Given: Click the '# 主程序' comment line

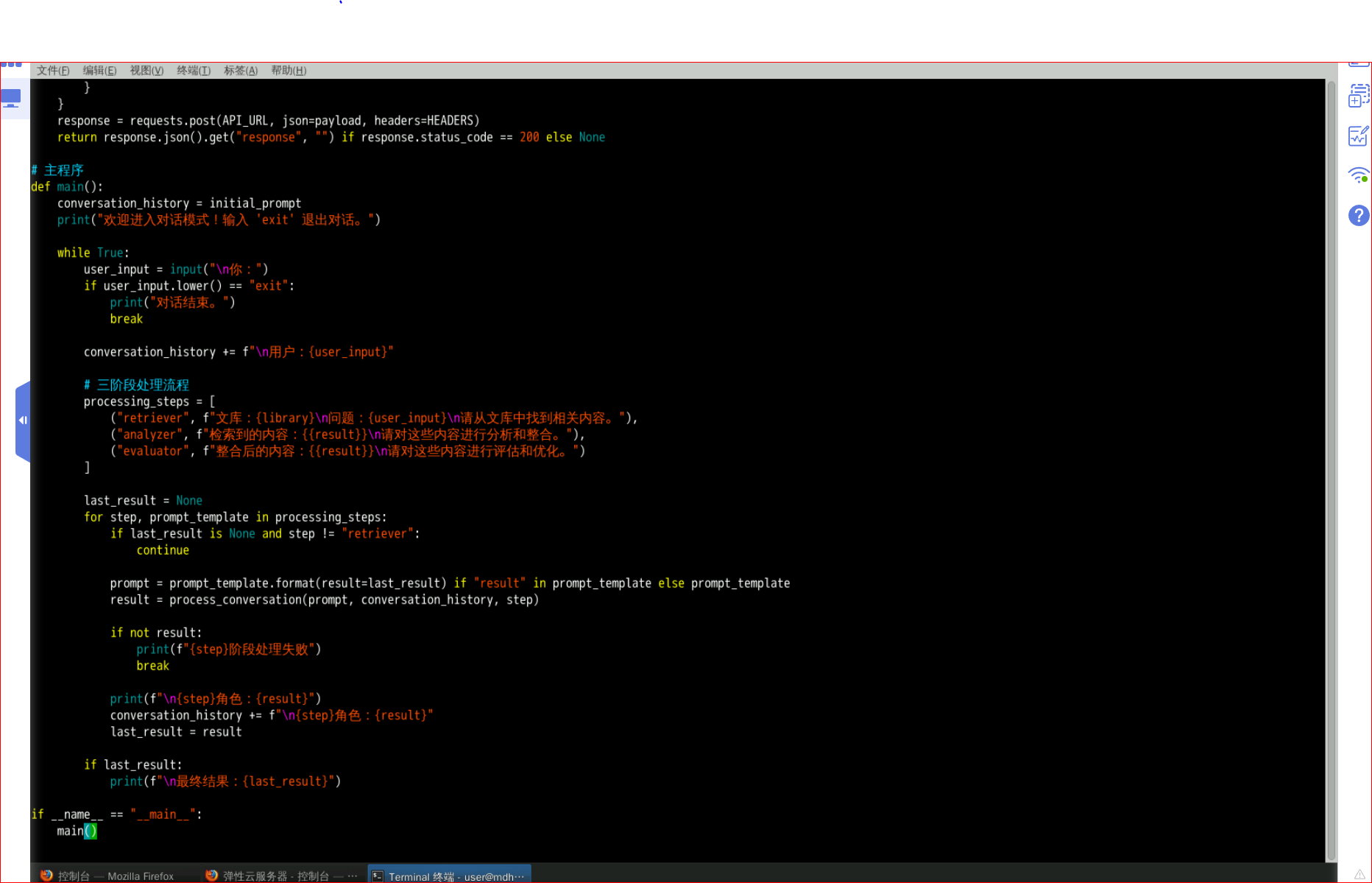Looking at the screenshot, I should (57, 170).
